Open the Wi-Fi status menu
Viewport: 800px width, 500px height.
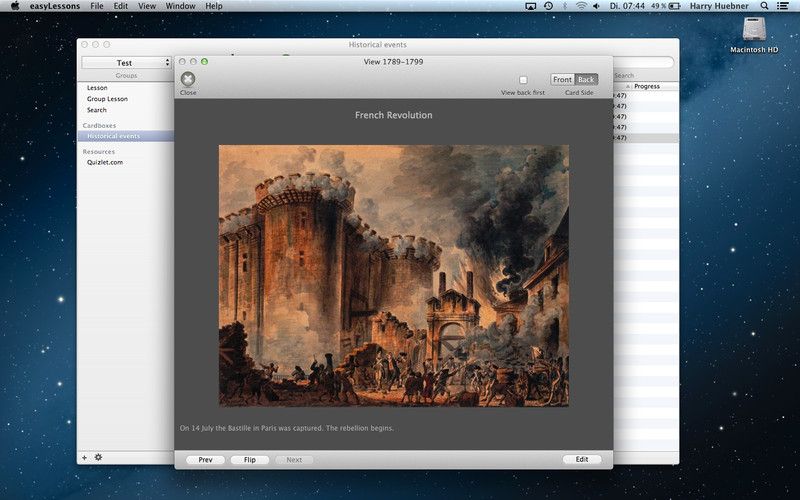click(581, 6)
